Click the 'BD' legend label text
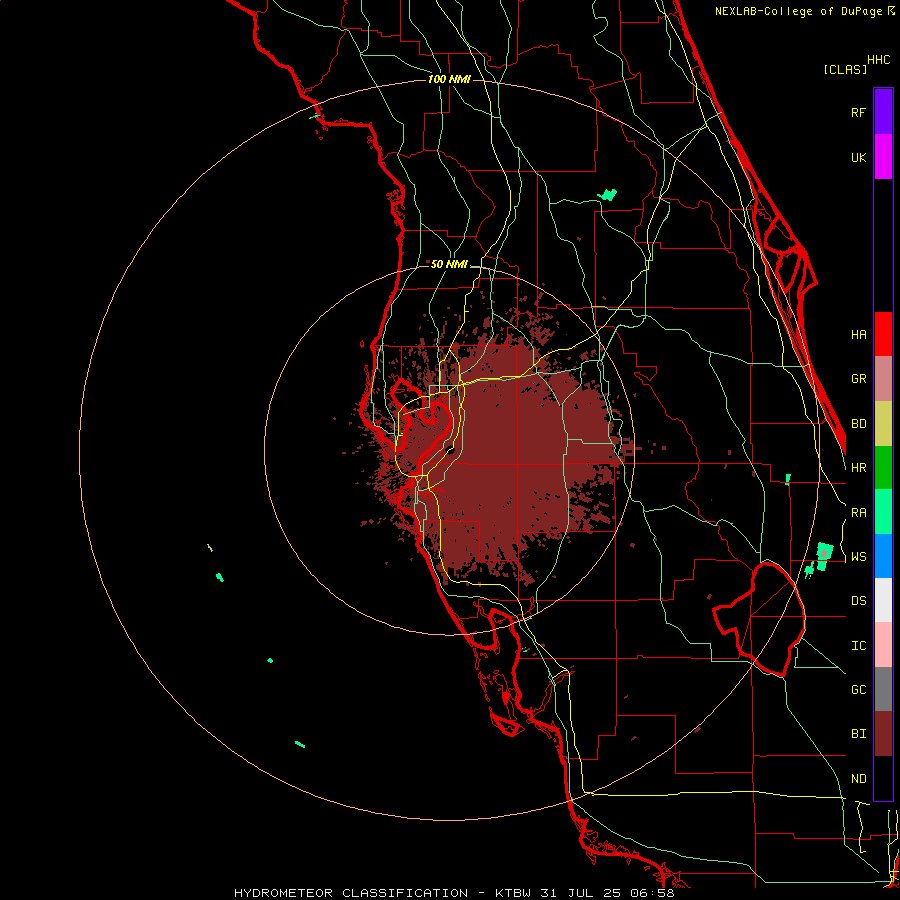 click(858, 424)
